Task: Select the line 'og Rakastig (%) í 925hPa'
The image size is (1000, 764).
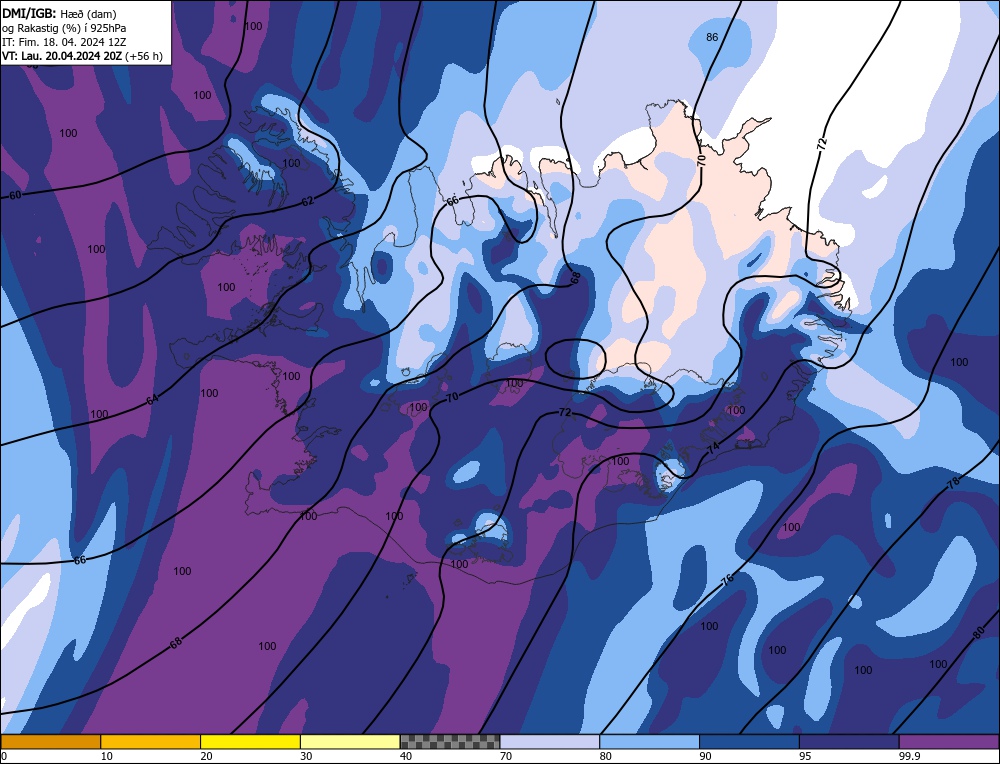Action: pos(64,28)
